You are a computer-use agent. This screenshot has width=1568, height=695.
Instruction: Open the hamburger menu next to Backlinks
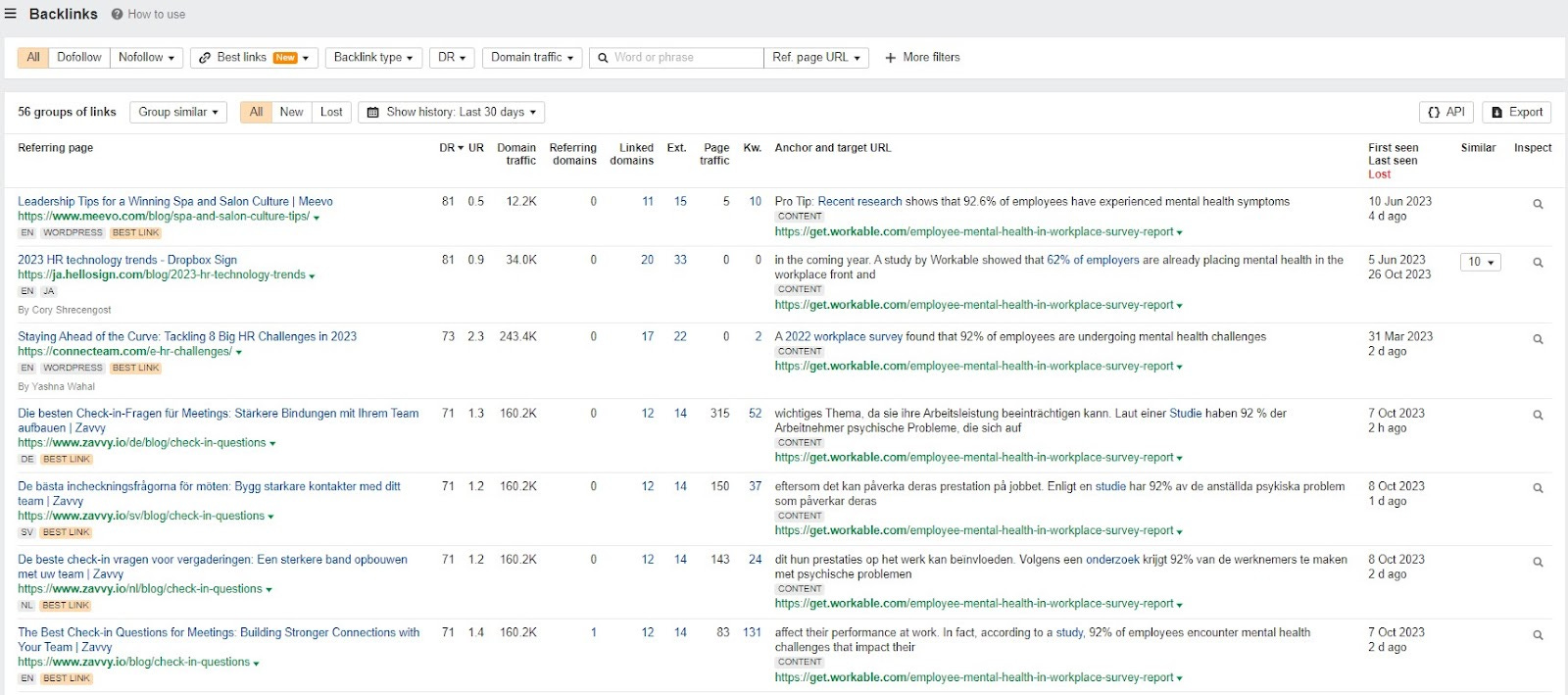[x=11, y=14]
